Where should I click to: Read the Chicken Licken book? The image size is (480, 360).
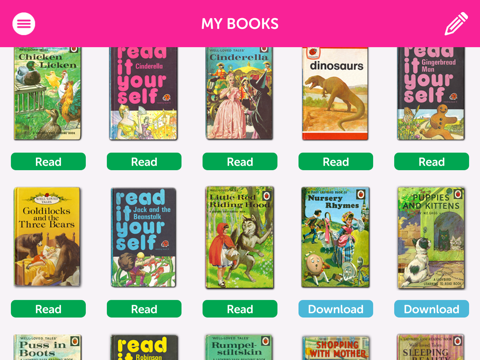pos(48,162)
